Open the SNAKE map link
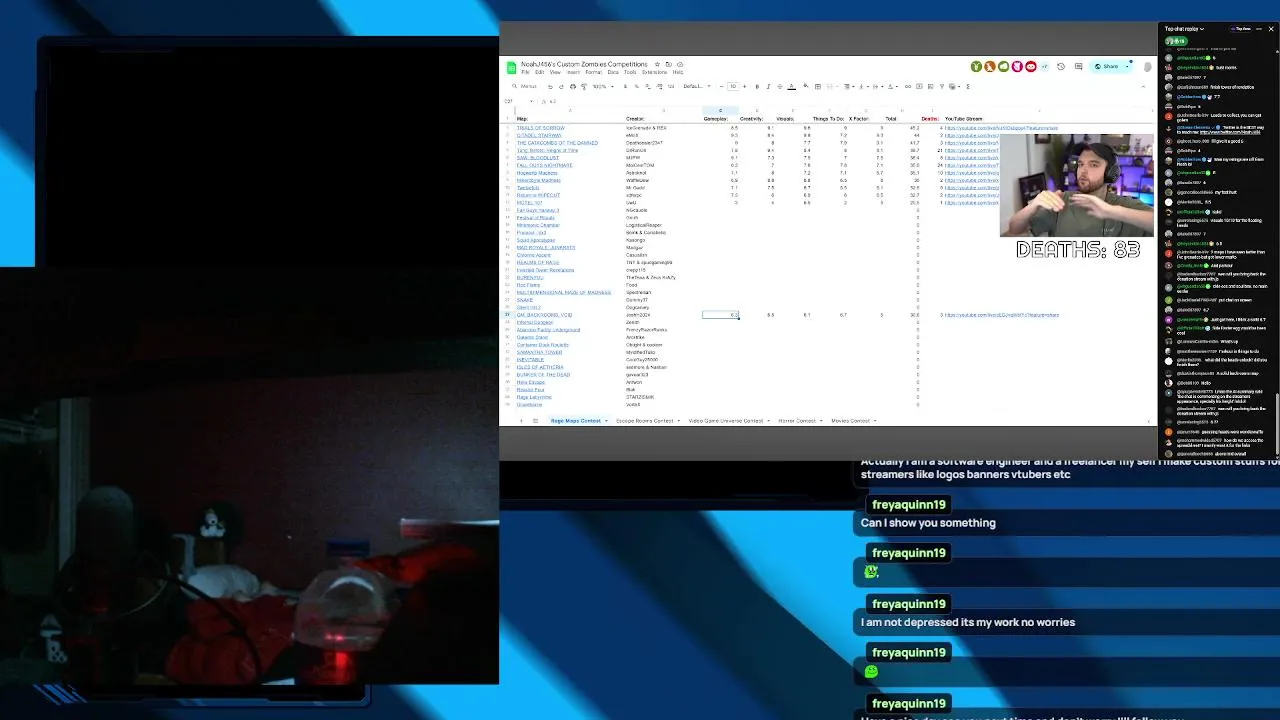 click(524, 300)
